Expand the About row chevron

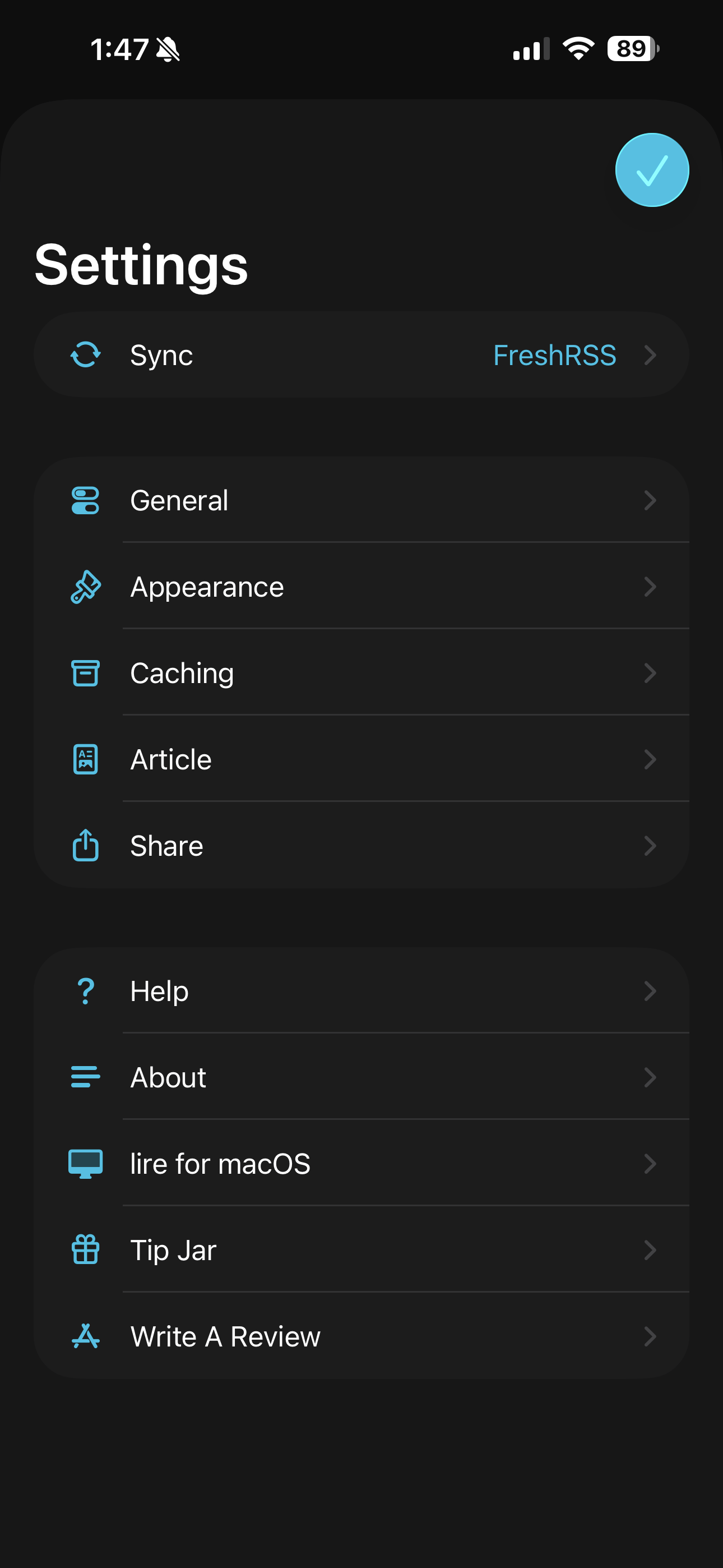(x=650, y=1077)
